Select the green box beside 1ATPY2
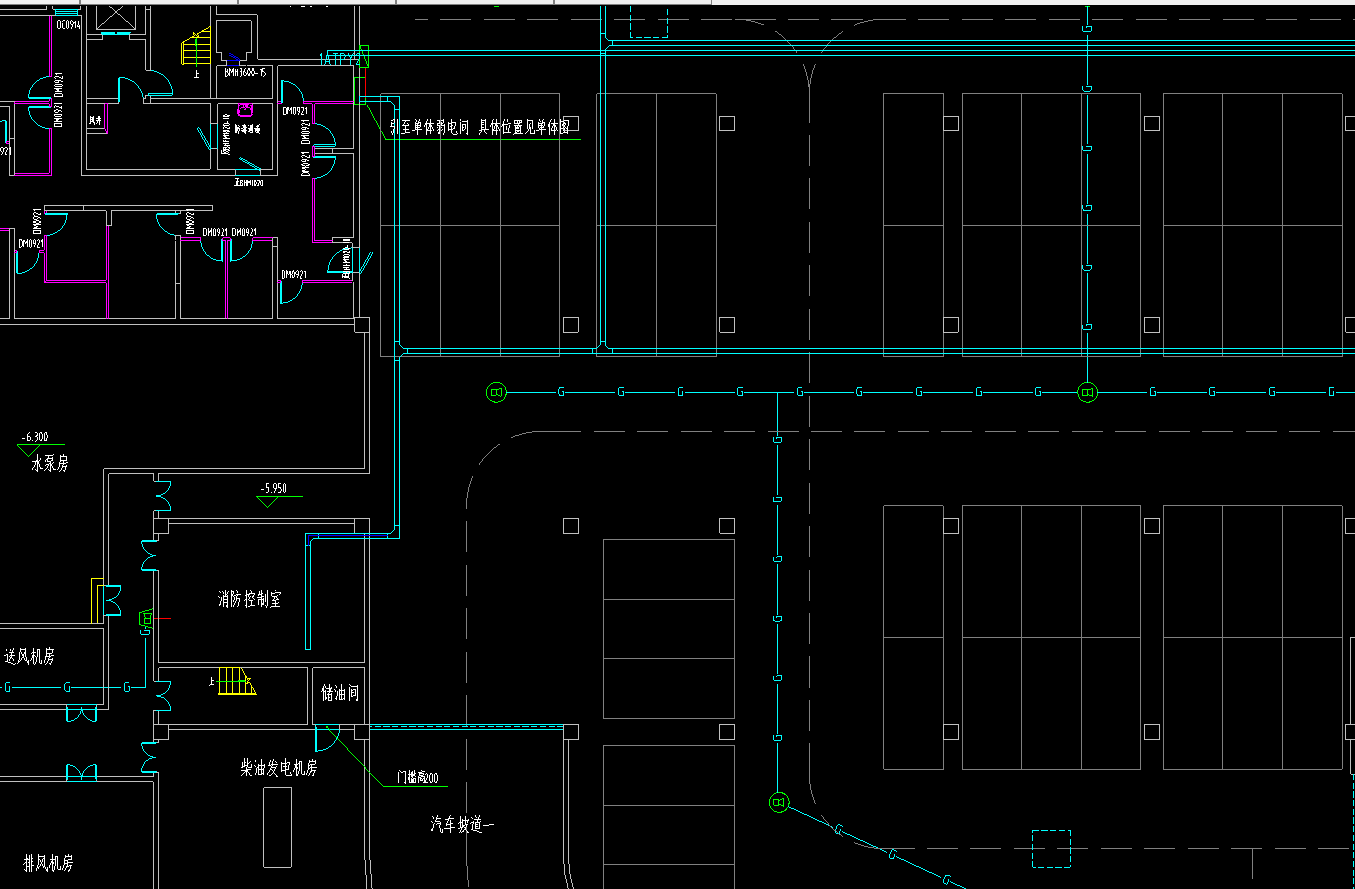This screenshot has height=889, width=1355. 365,56
